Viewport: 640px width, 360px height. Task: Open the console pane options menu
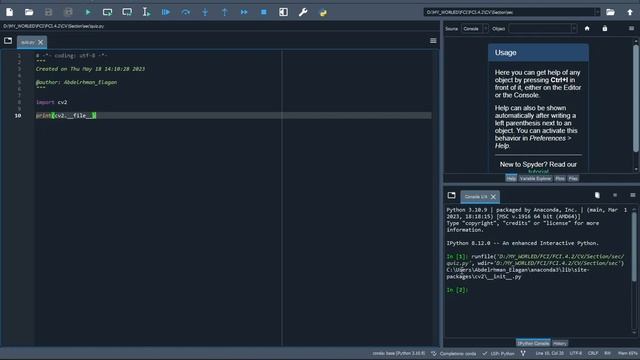pyautogui.click(x=632, y=196)
